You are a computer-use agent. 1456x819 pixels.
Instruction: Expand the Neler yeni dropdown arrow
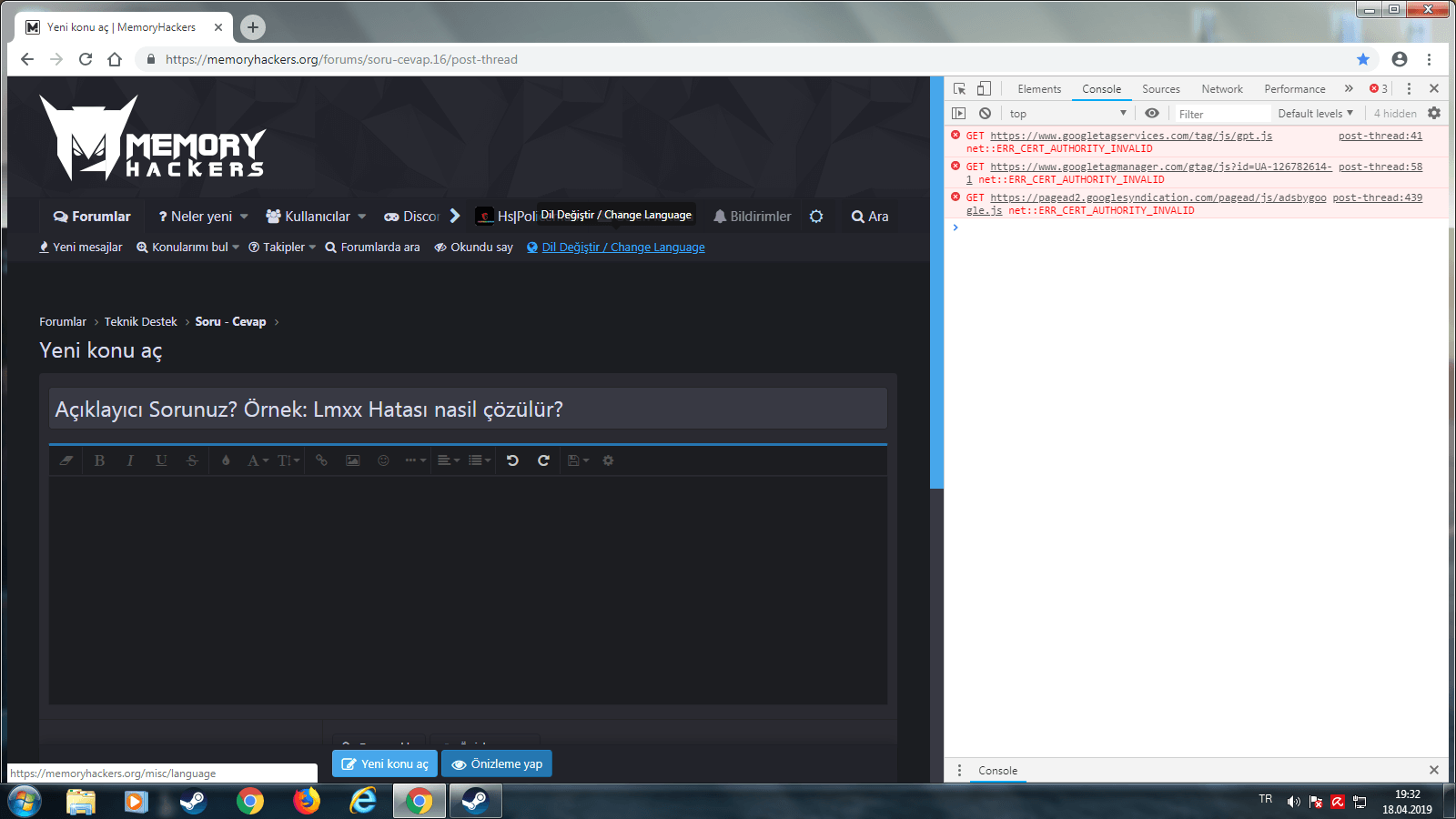click(244, 217)
